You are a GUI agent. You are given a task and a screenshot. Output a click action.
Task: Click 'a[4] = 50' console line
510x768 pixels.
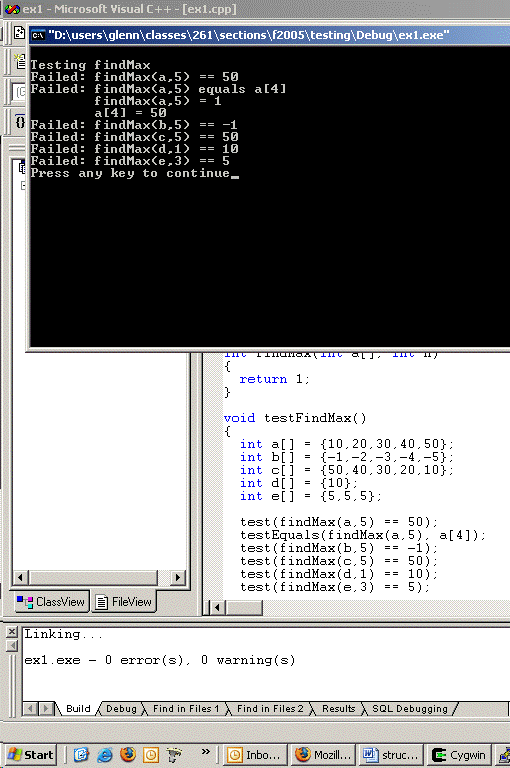tap(130, 113)
